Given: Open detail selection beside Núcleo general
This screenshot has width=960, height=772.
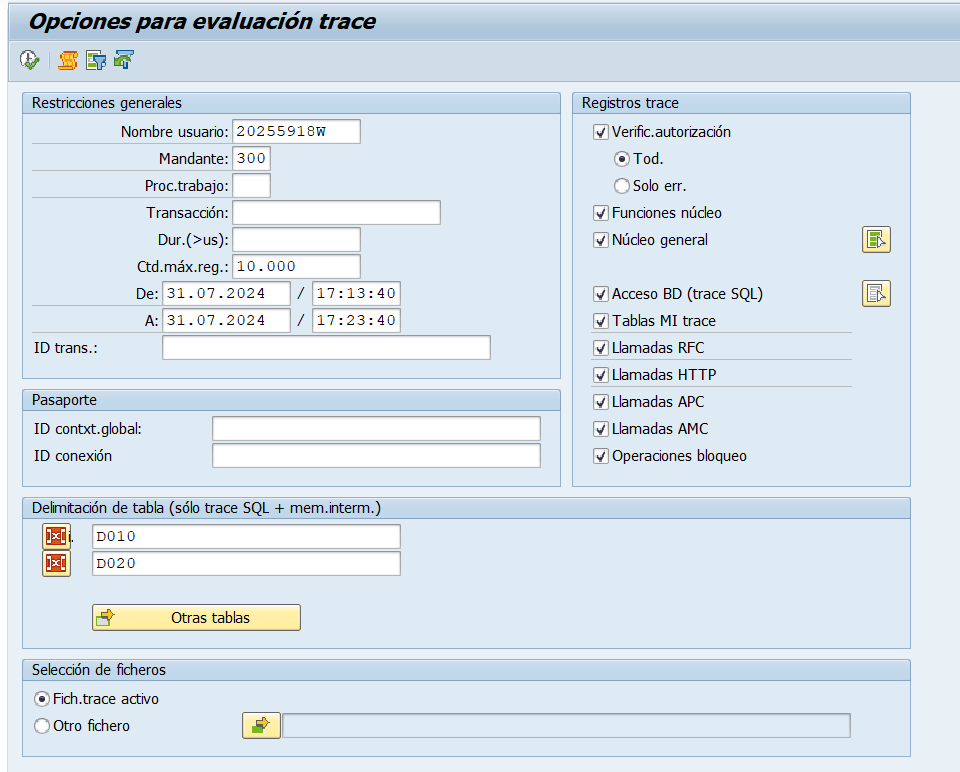Looking at the screenshot, I should coord(876,240).
